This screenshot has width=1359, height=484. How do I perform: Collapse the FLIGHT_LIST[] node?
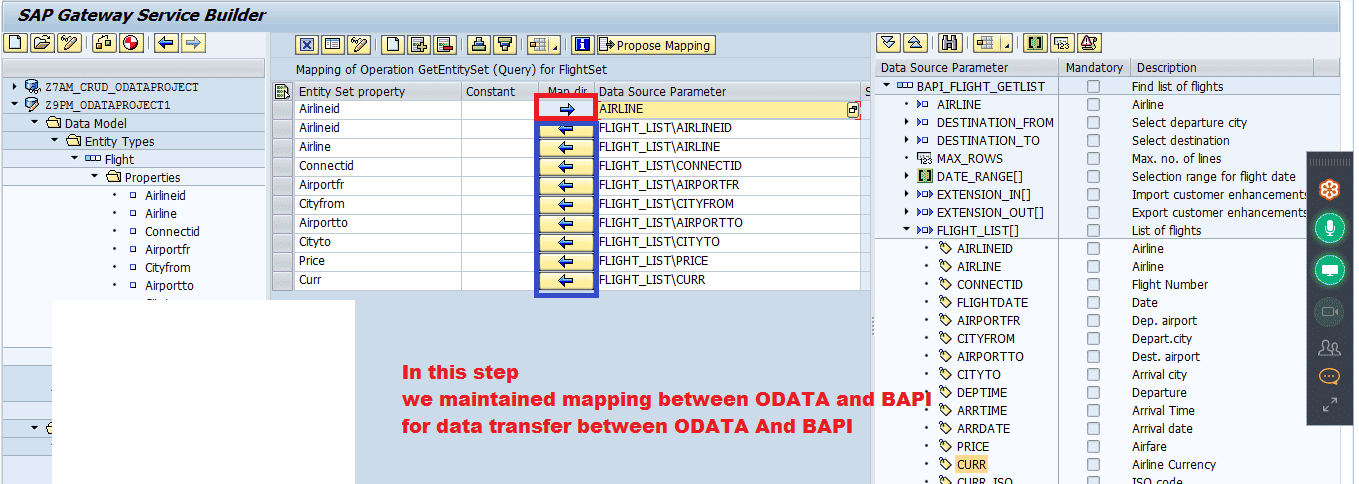coord(906,230)
